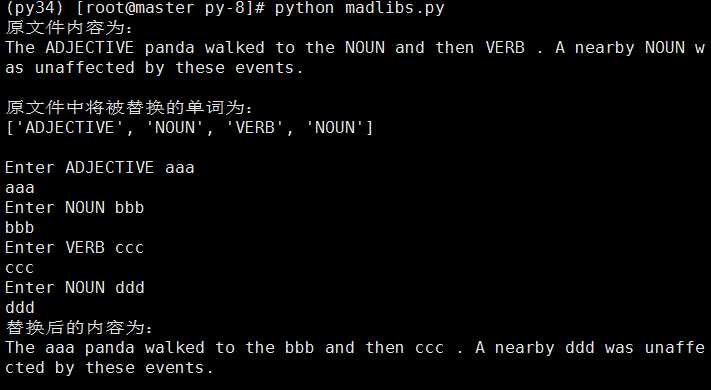
Task: Click the '替换后的内容为:' heading line
Action: [x=79, y=327]
